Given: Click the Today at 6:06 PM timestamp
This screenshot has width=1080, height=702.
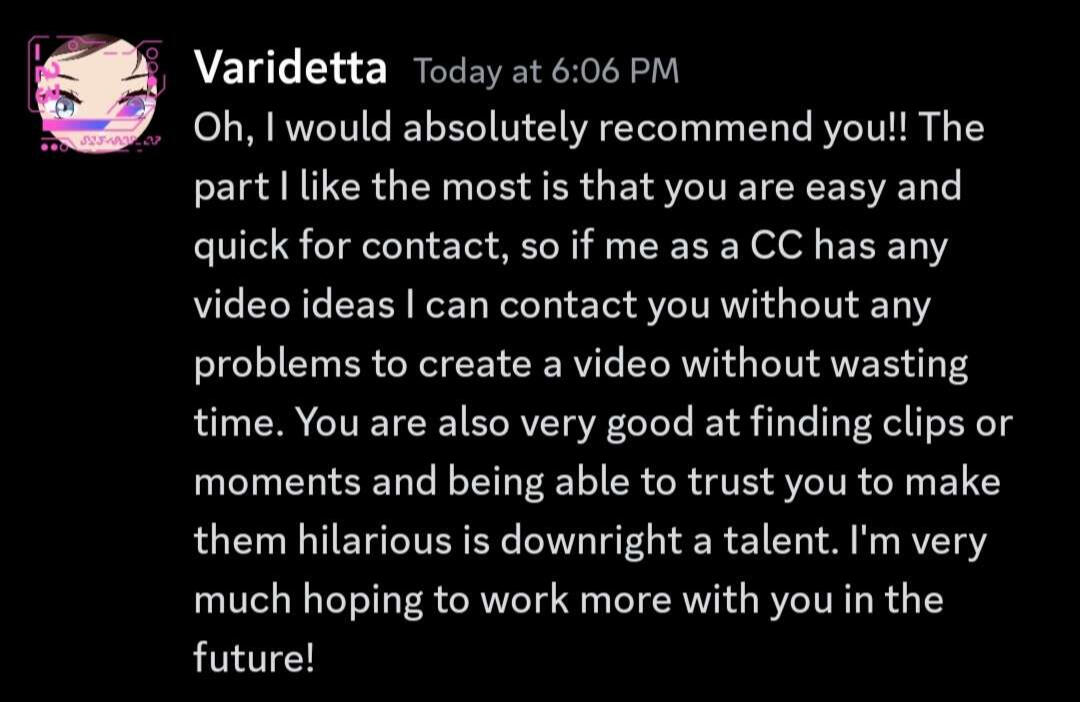Looking at the screenshot, I should (545, 71).
